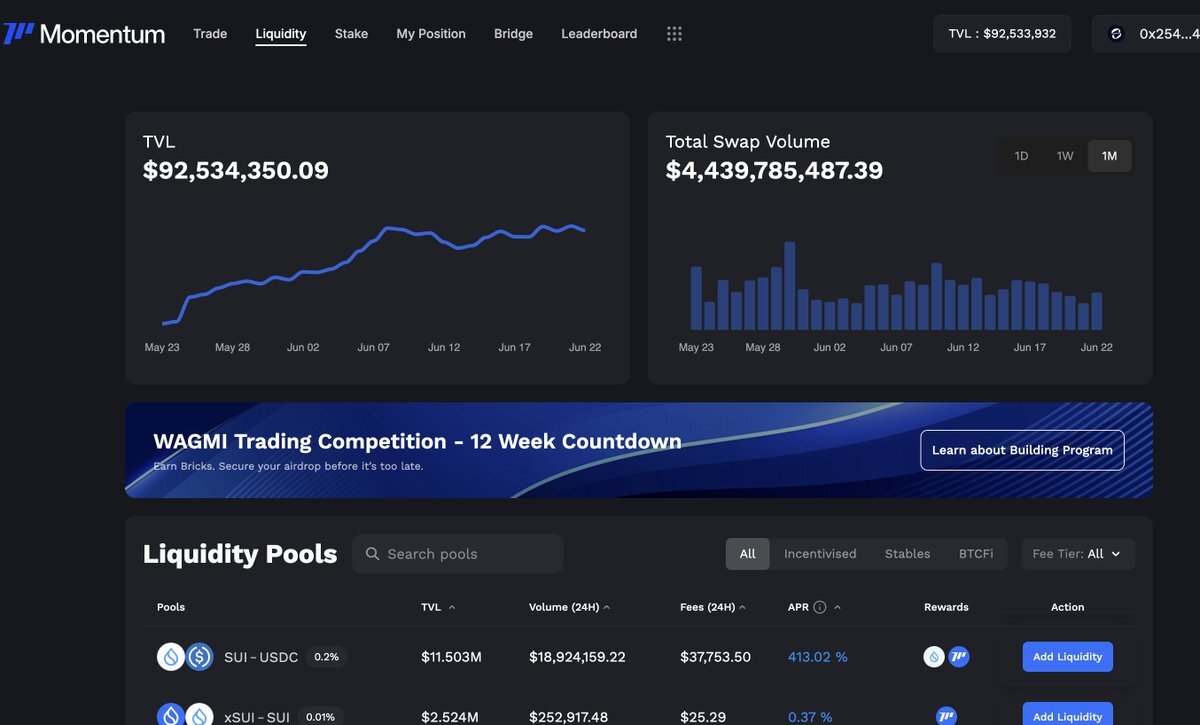Filter pools by BTCFi
This screenshot has width=1200, height=725.
click(x=976, y=554)
